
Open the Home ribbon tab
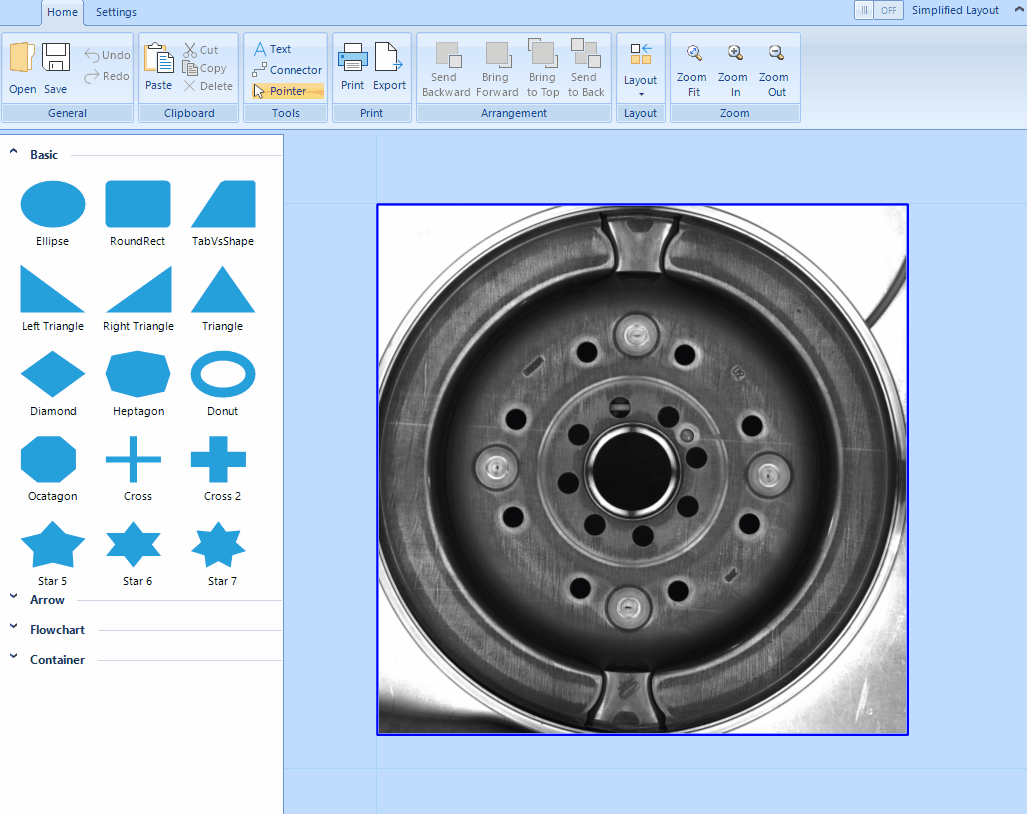(x=62, y=12)
